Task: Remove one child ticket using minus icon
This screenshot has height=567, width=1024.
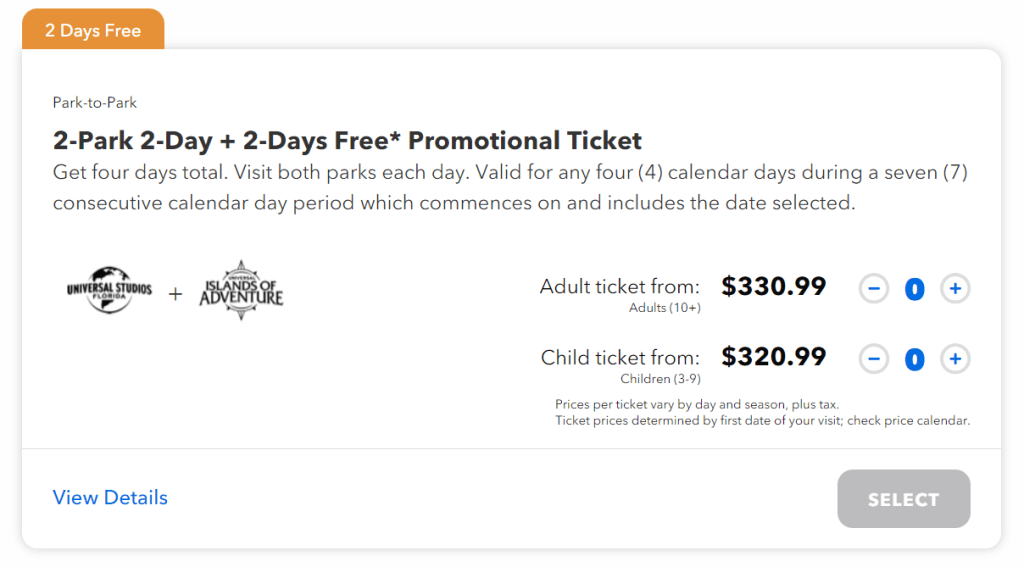Action: [874, 359]
